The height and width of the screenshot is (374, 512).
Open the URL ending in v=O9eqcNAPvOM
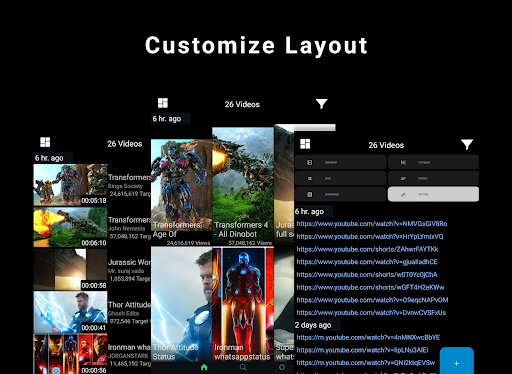point(372,300)
